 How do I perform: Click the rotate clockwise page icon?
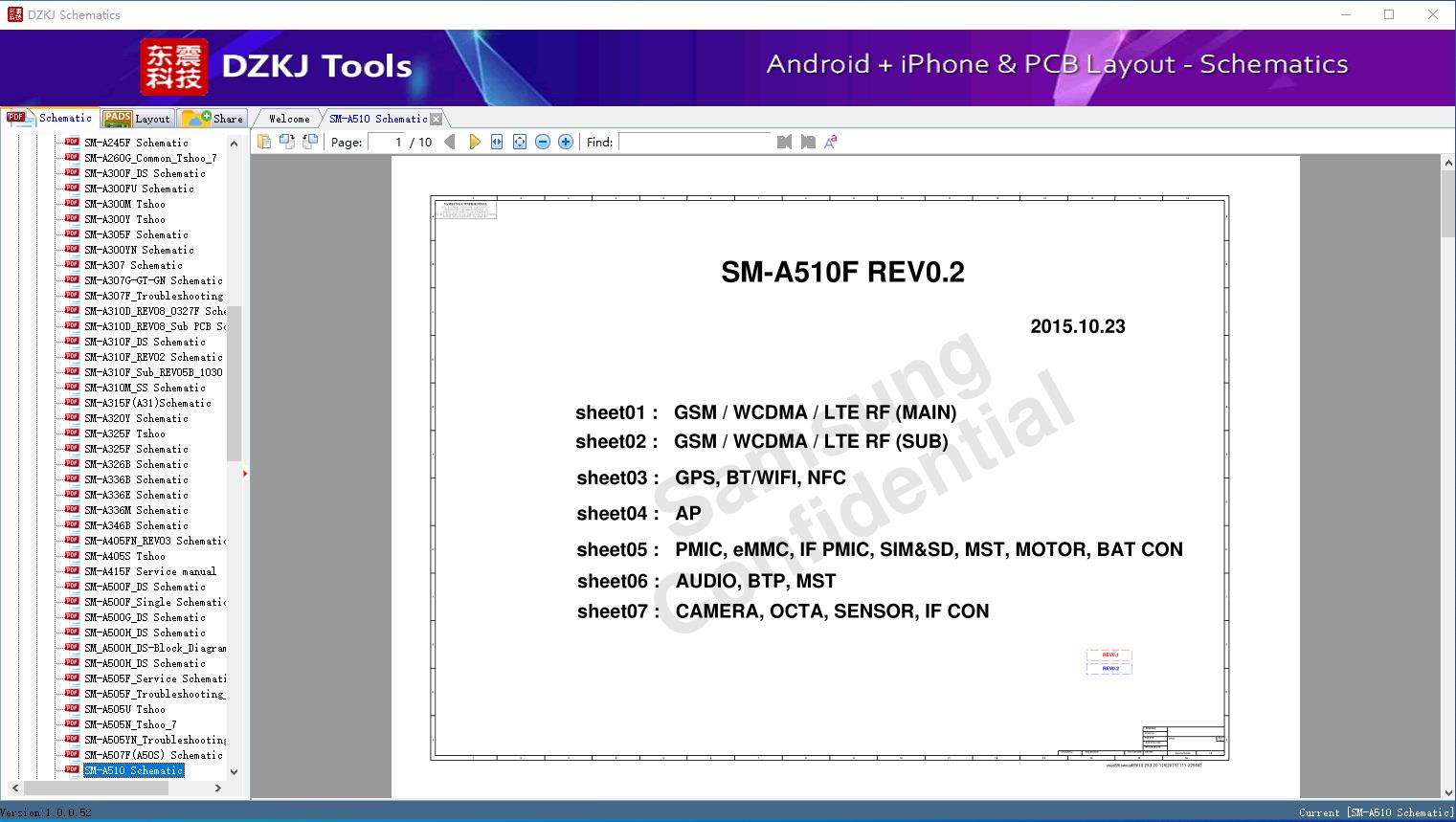pyautogui.click(x=309, y=142)
